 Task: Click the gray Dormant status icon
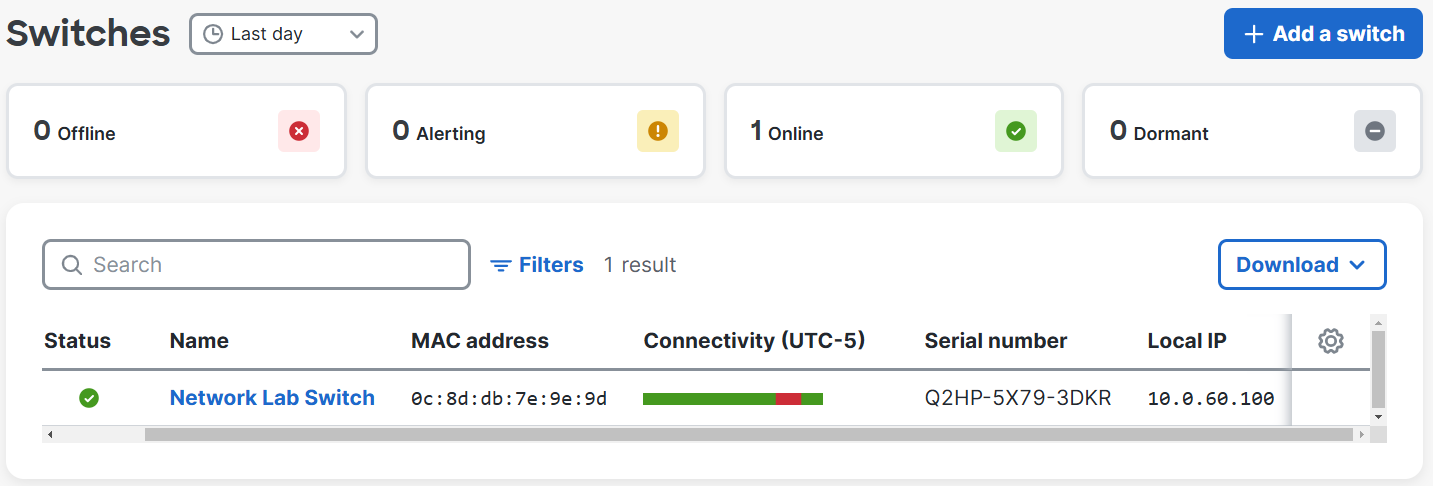coord(1375,131)
